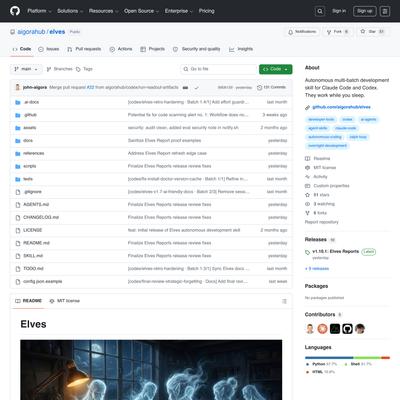This screenshot has width=400, height=400.
Task: Open the SKILL.md file
Action: point(33,256)
